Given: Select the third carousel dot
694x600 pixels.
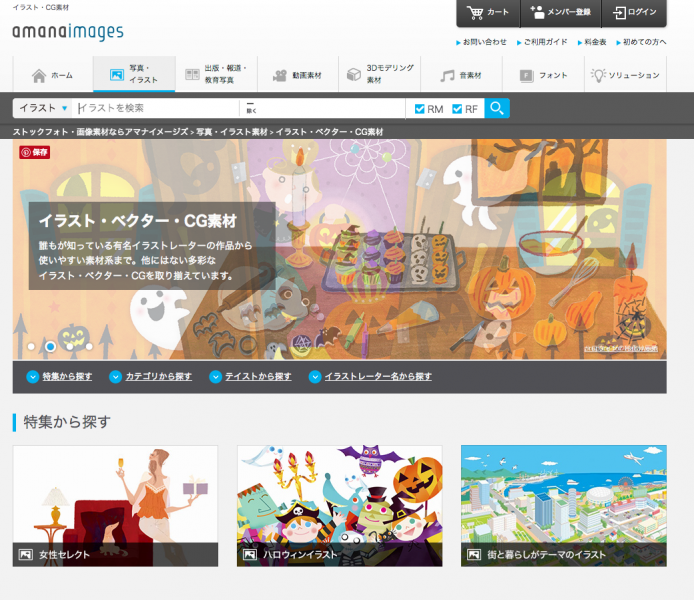Looking at the screenshot, I should pos(70,346).
